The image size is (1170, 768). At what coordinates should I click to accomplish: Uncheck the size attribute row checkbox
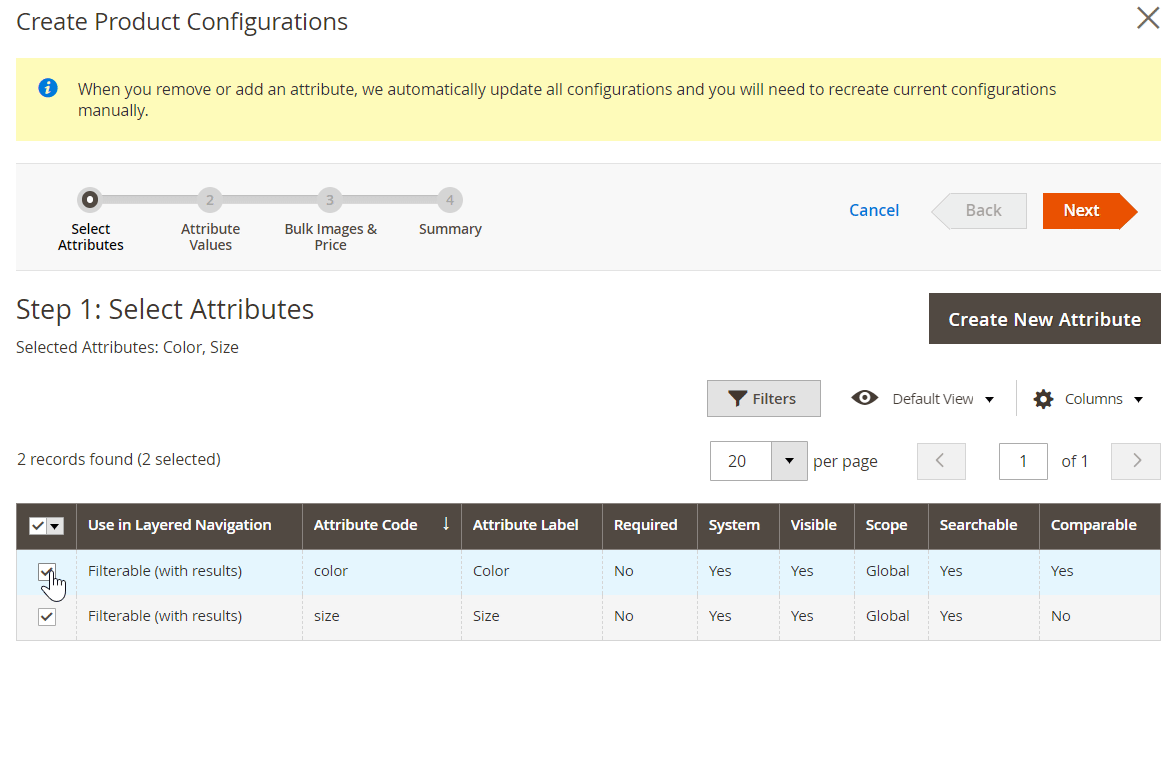pyautogui.click(x=46, y=616)
